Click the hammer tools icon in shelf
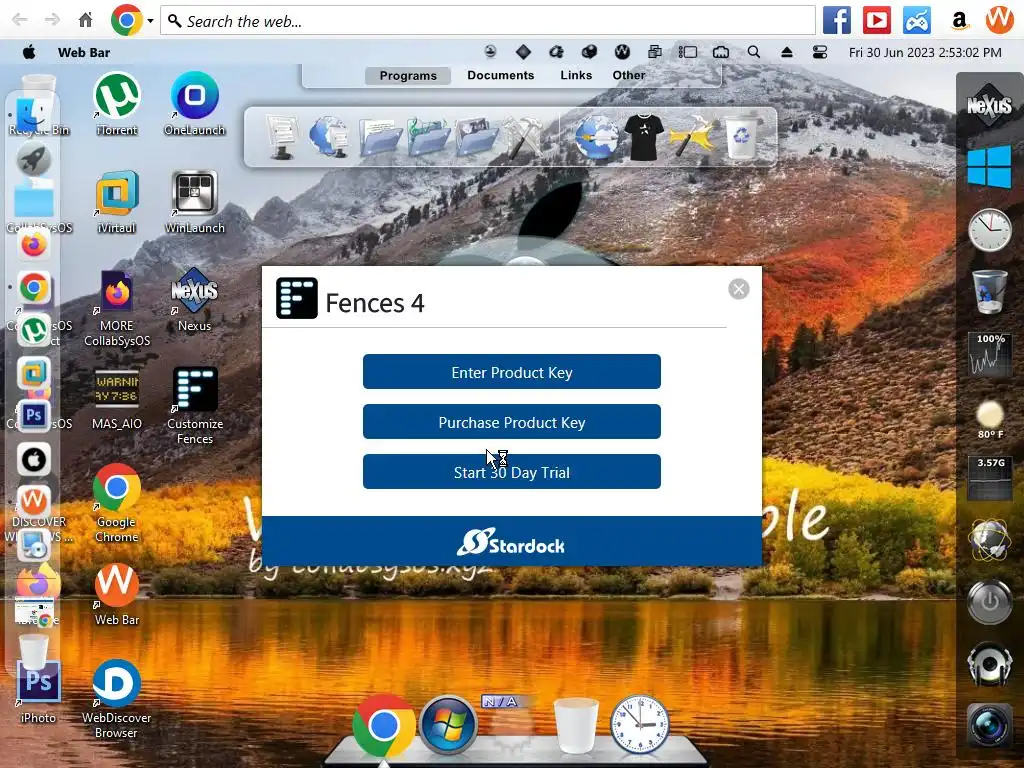1024x768 pixels. pyautogui.click(x=524, y=137)
